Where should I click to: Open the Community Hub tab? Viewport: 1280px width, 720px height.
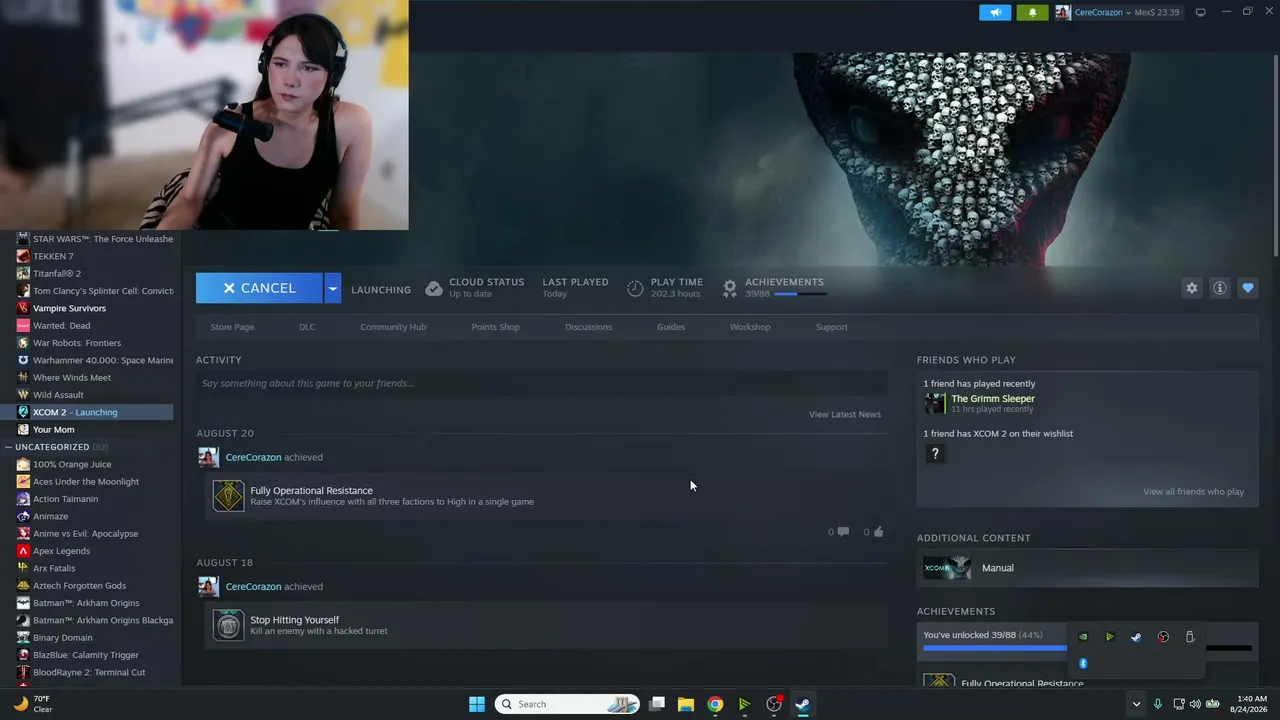pyautogui.click(x=393, y=327)
